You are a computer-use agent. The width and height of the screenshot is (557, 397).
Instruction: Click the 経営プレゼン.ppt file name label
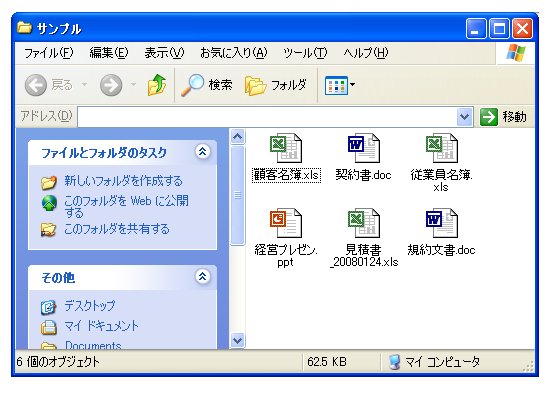(x=286, y=256)
